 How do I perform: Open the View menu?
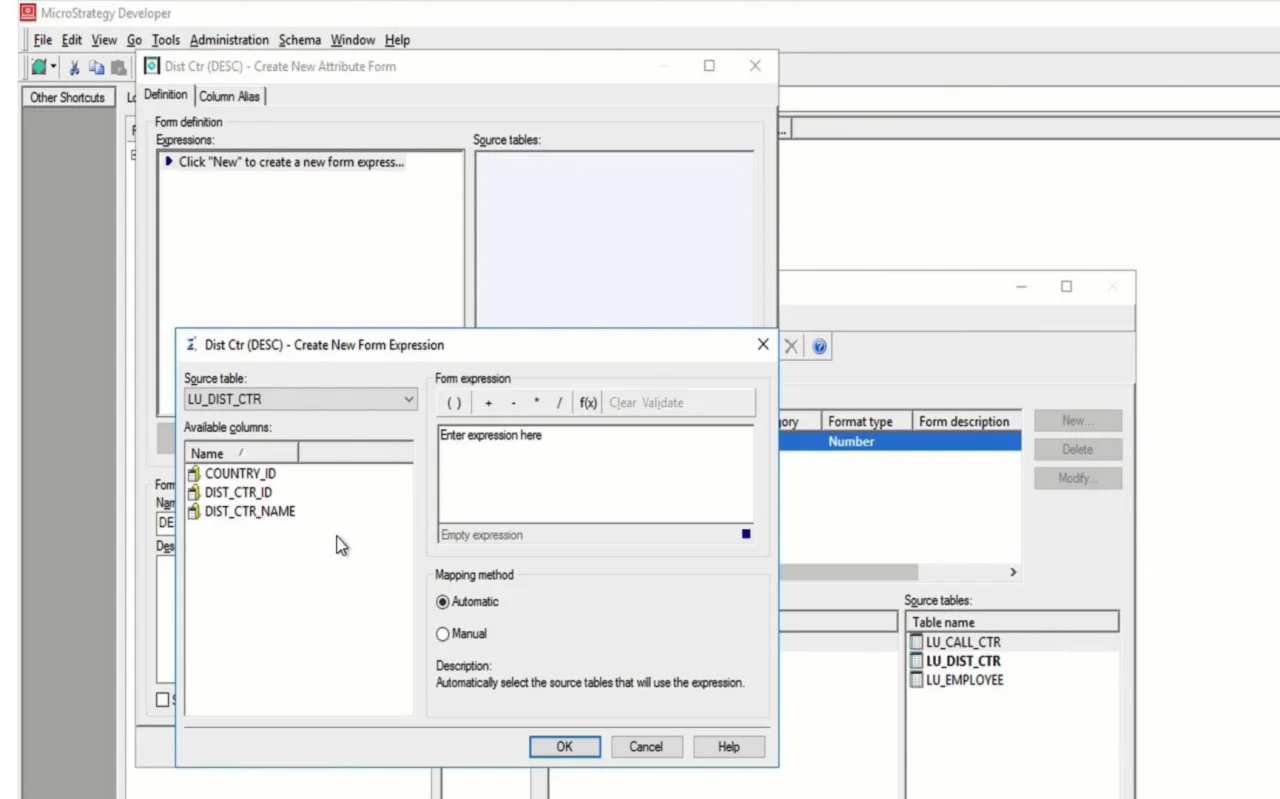[104, 40]
